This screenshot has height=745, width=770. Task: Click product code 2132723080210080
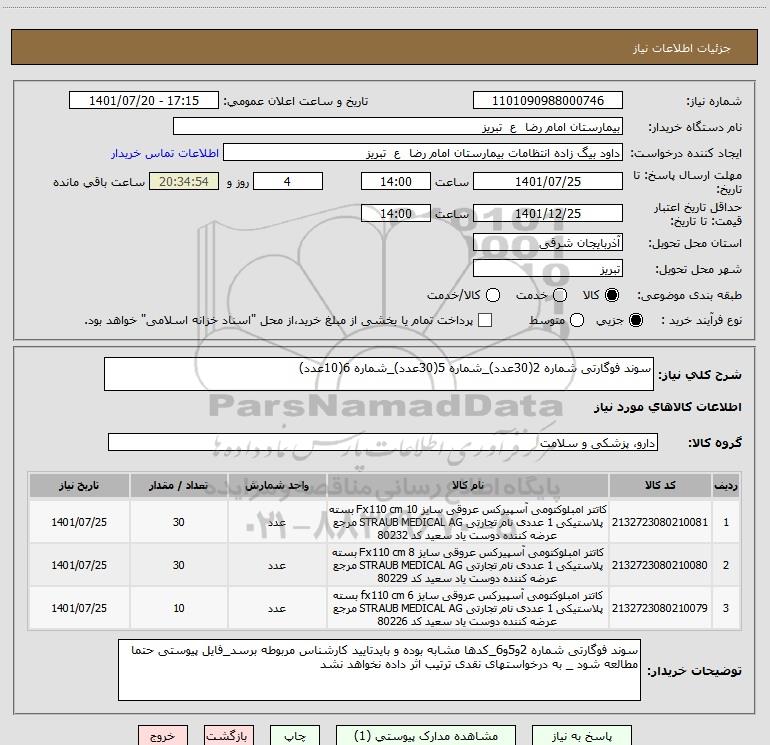coord(660,565)
